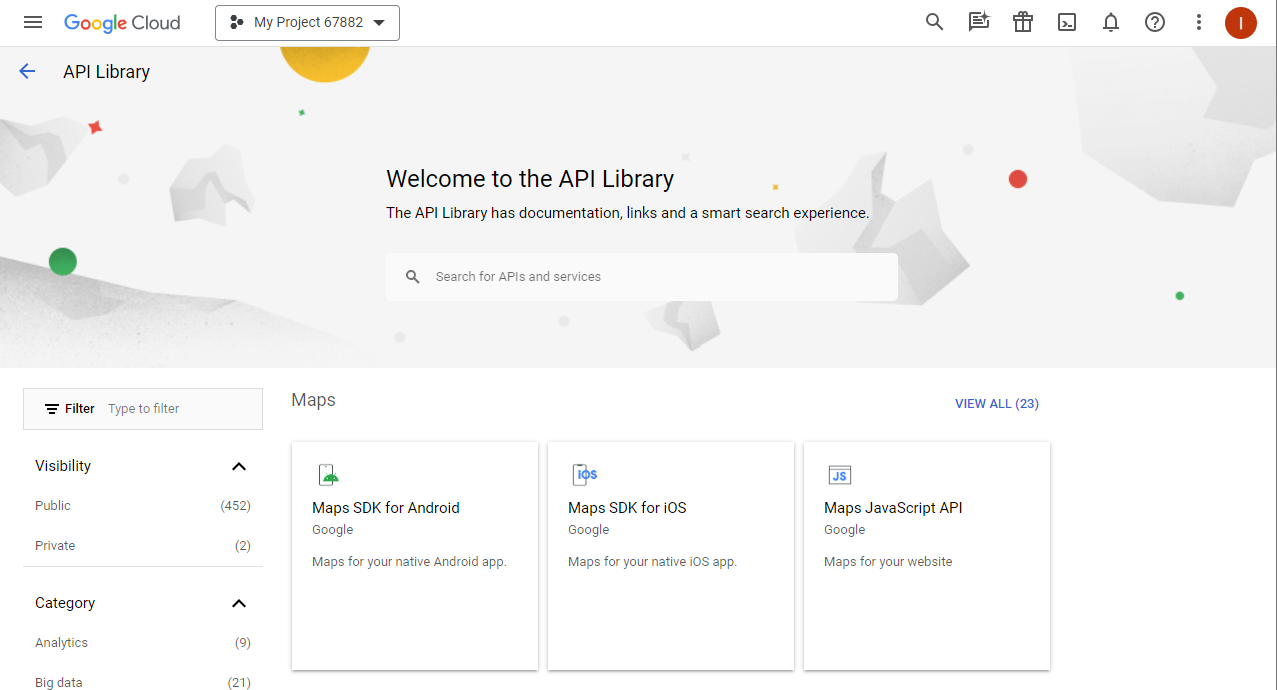Open the help question mark menu

(x=1155, y=22)
